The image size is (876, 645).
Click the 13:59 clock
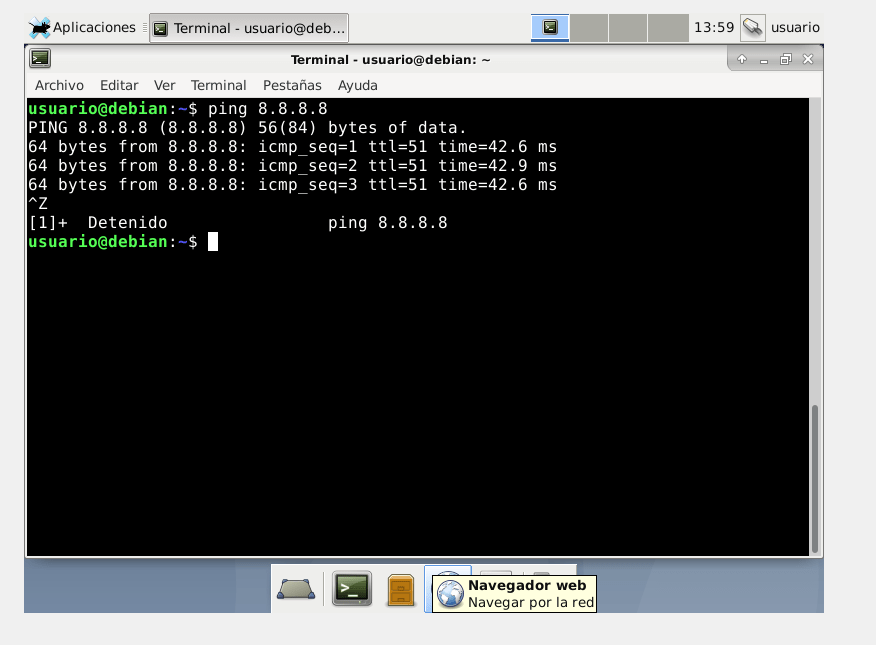(713, 27)
